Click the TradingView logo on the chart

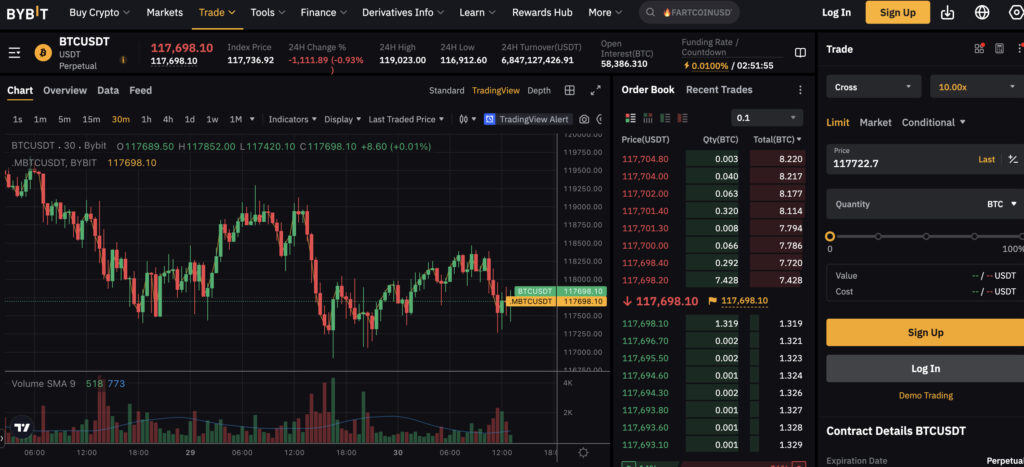tap(22, 428)
